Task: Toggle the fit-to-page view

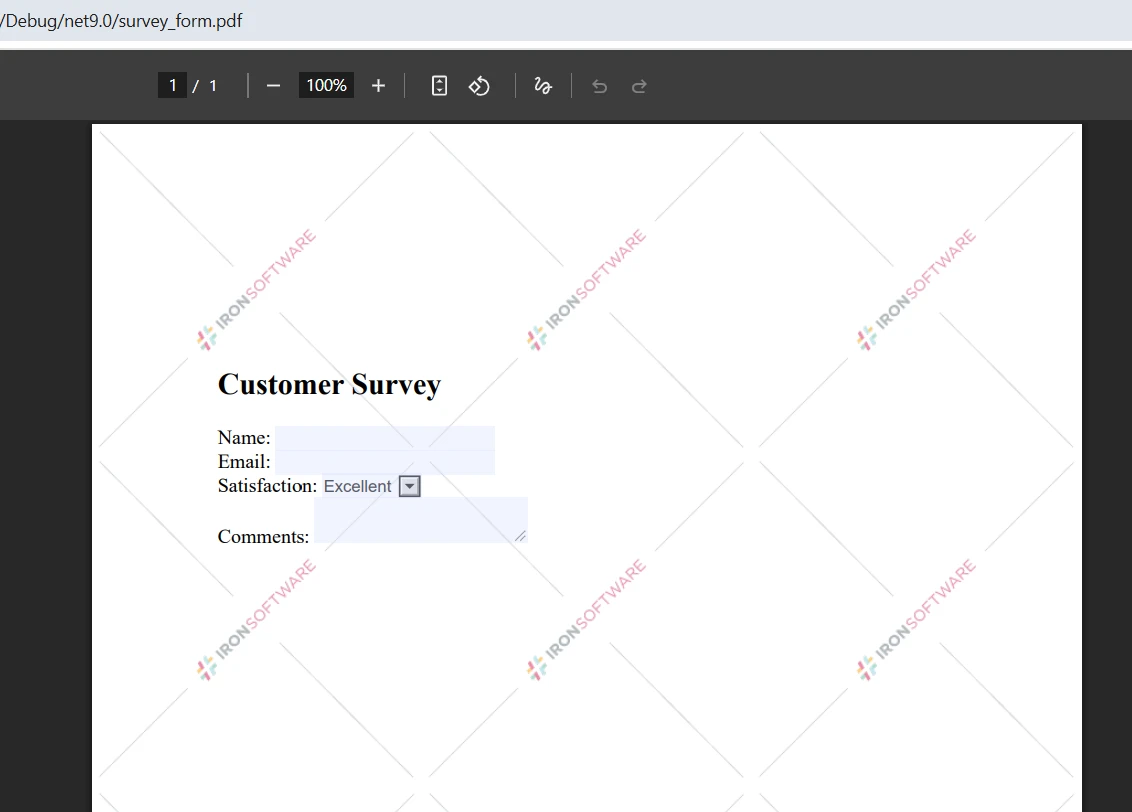Action: tap(439, 85)
